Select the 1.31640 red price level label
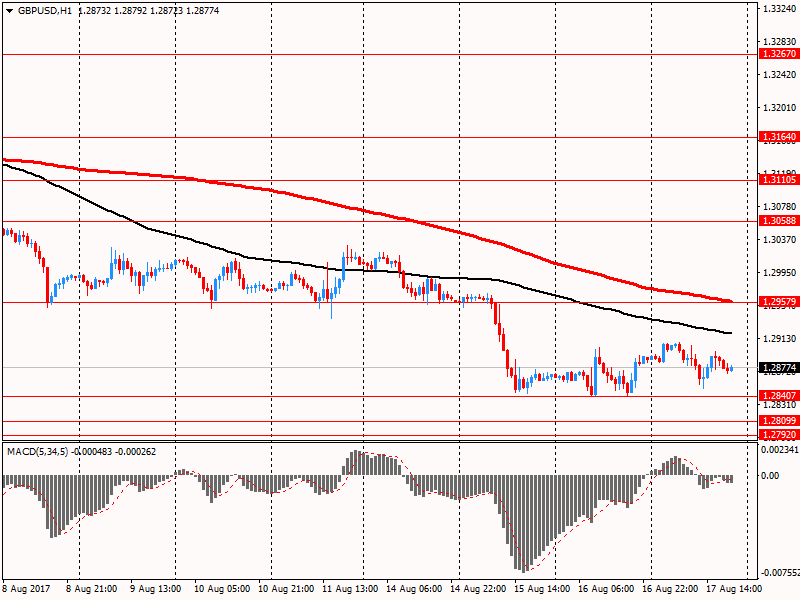 click(x=779, y=137)
